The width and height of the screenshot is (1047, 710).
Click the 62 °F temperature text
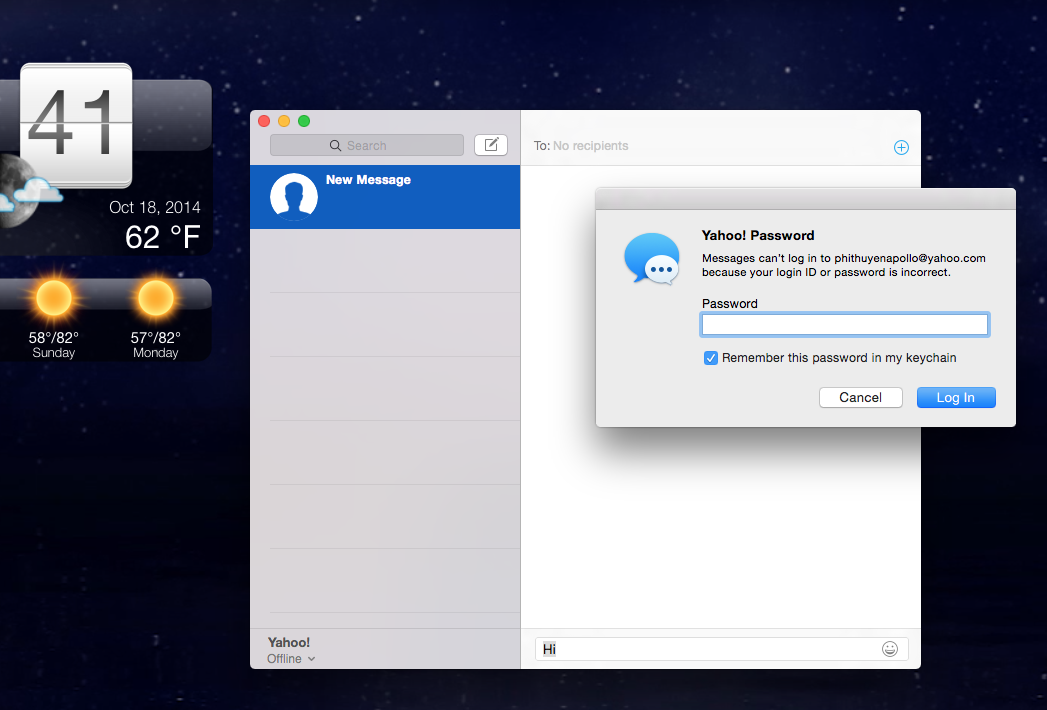[163, 237]
